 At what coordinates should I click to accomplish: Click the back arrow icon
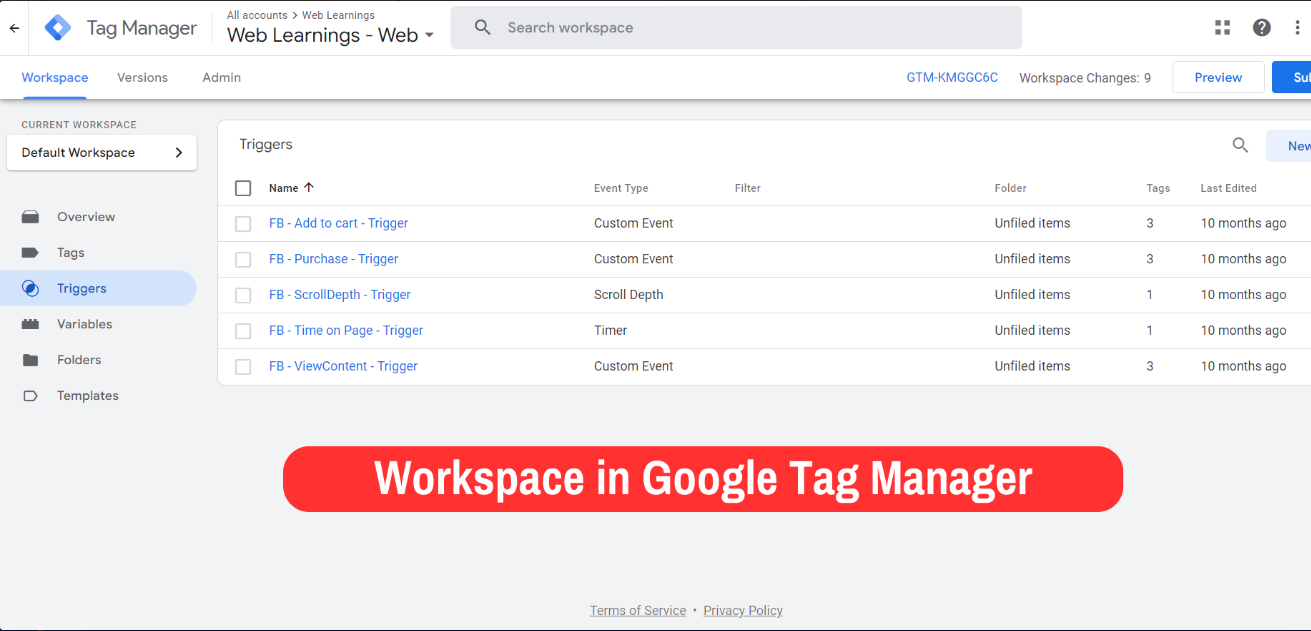pyautogui.click(x=14, y=28)
